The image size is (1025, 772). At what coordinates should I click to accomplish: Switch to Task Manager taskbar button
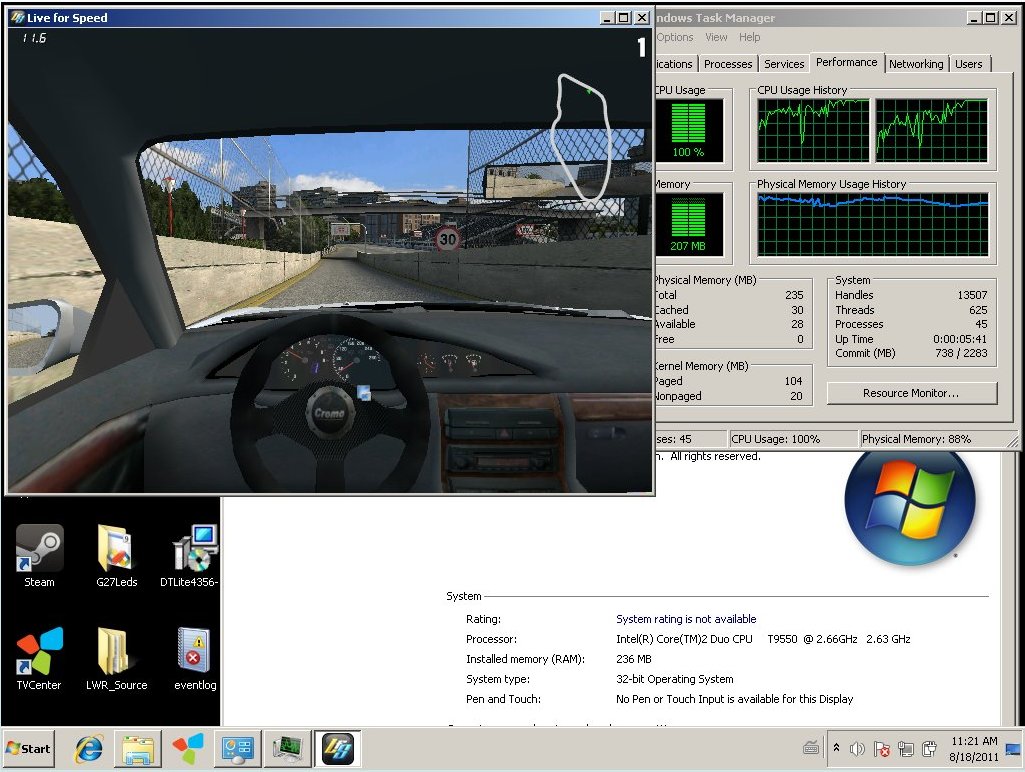point(288,748)
